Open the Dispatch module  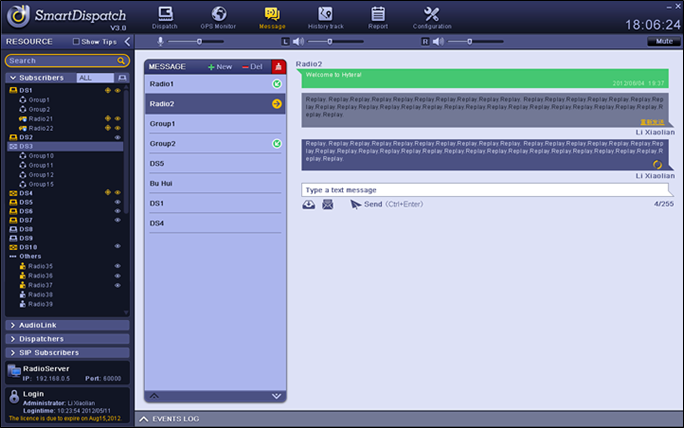point(165,17)
